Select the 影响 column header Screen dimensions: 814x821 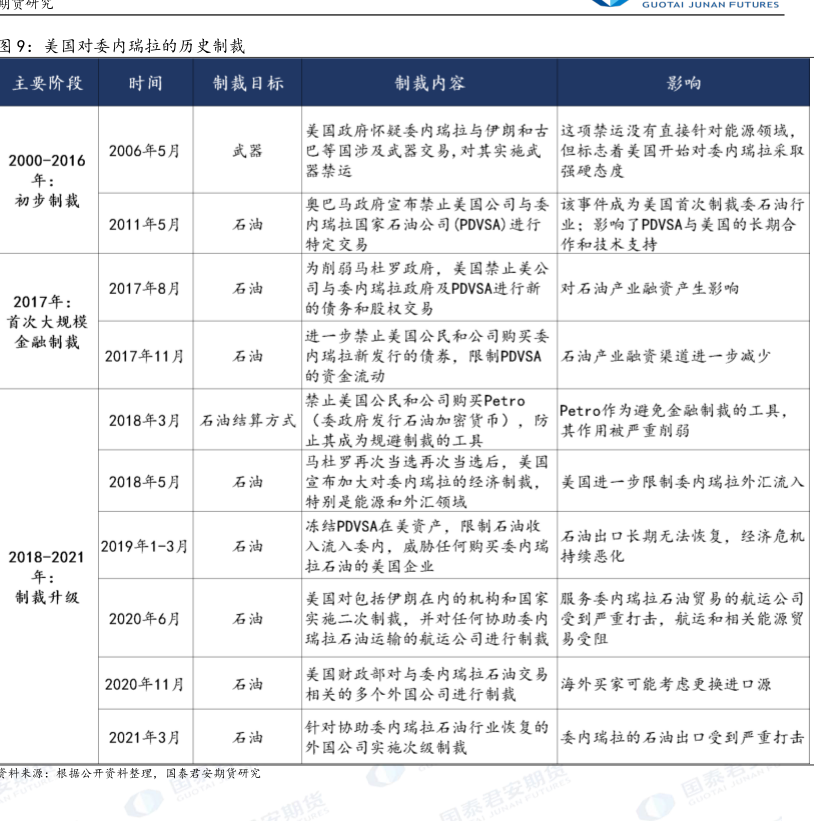[x=684, y=83]
